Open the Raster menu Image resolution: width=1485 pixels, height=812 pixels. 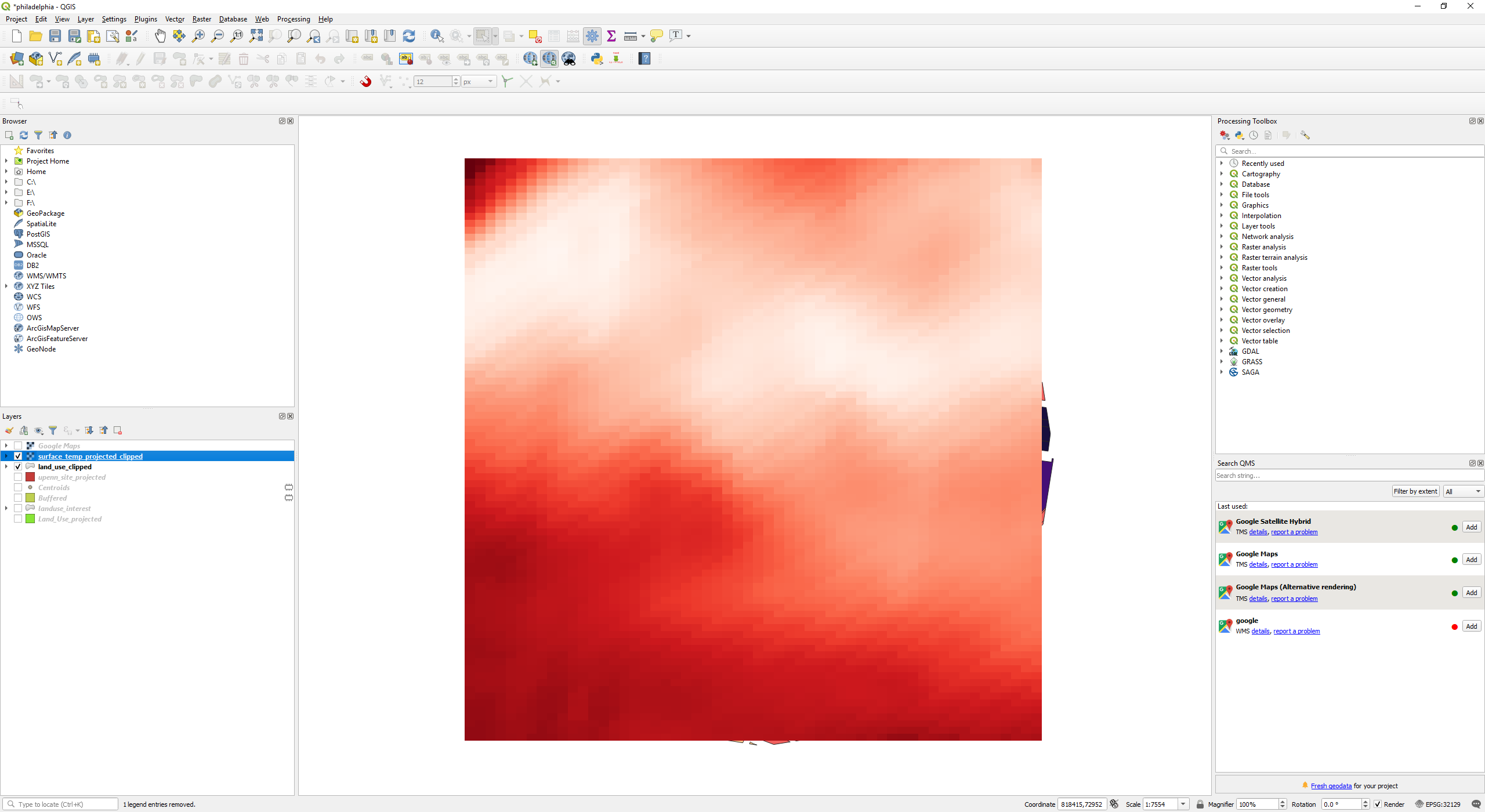[x=201, y=19]
